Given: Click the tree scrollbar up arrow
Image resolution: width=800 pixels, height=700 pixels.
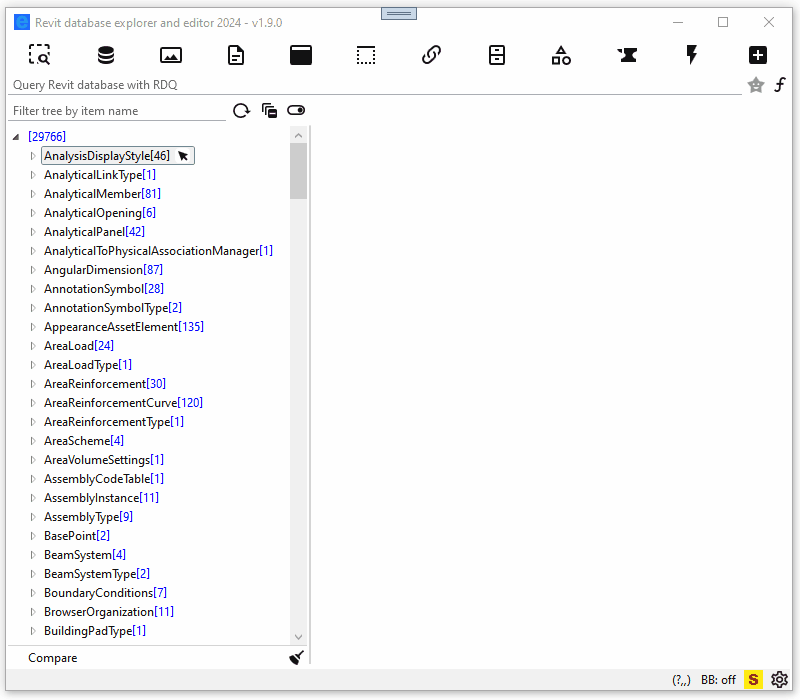Looking at the screenshot, I should tap(298, 135).
